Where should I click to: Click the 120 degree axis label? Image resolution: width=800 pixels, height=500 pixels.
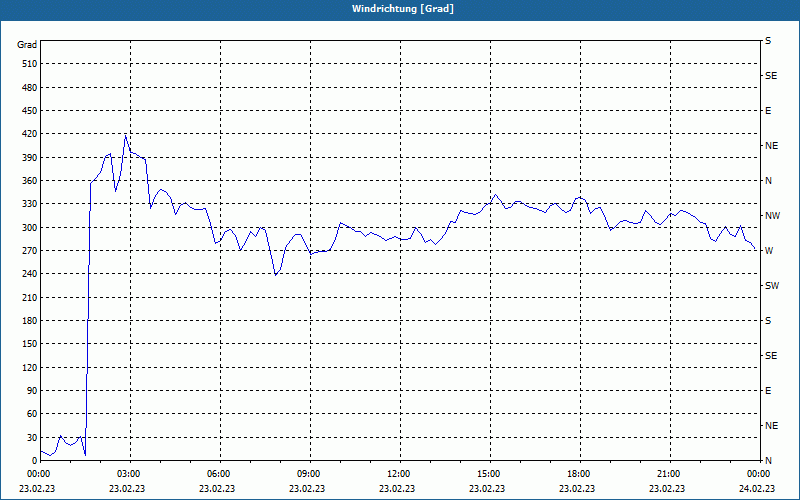click(x=30, y=367)
